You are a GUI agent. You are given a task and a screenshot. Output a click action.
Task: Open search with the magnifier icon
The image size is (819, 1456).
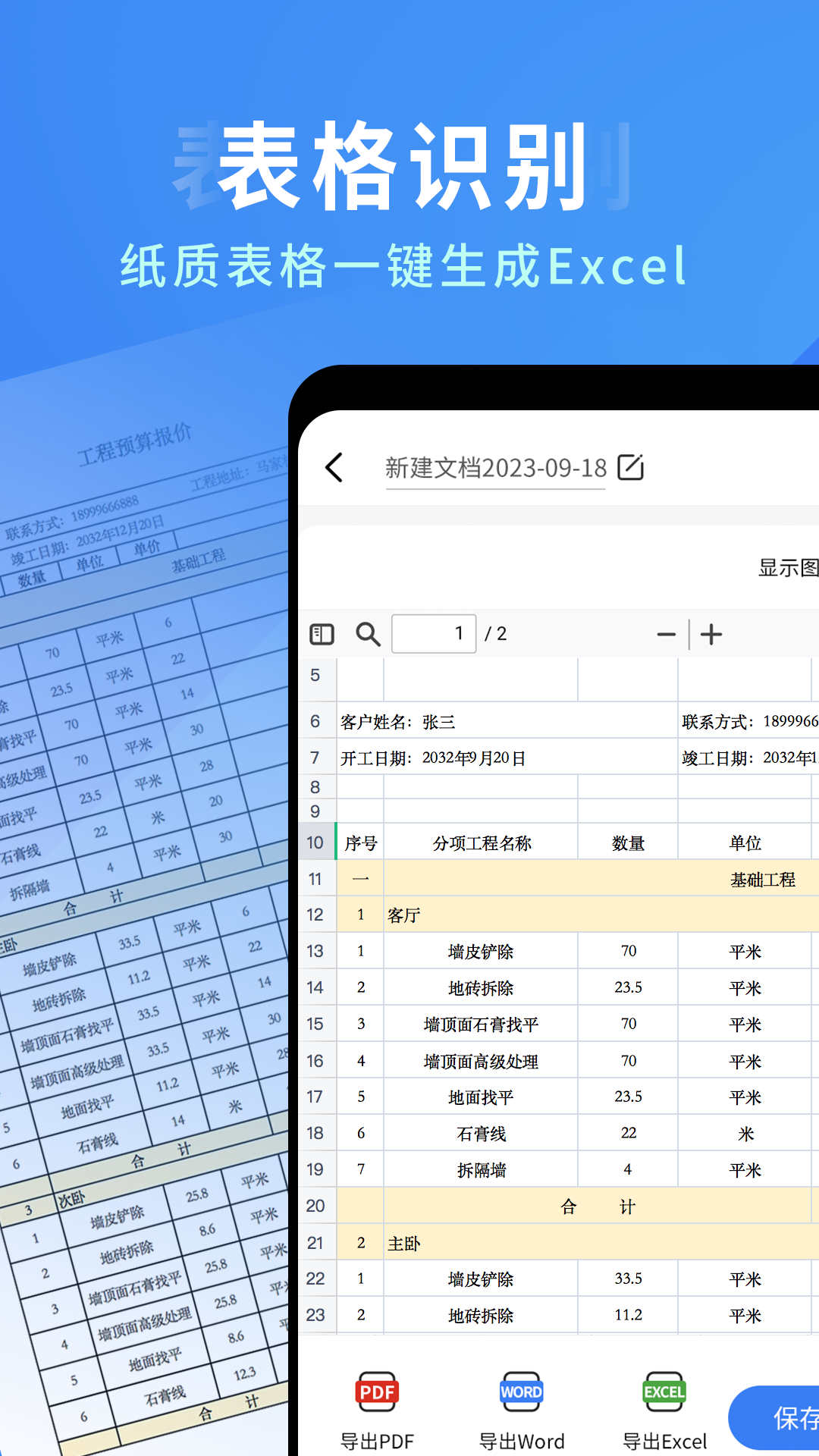(368, 634)
